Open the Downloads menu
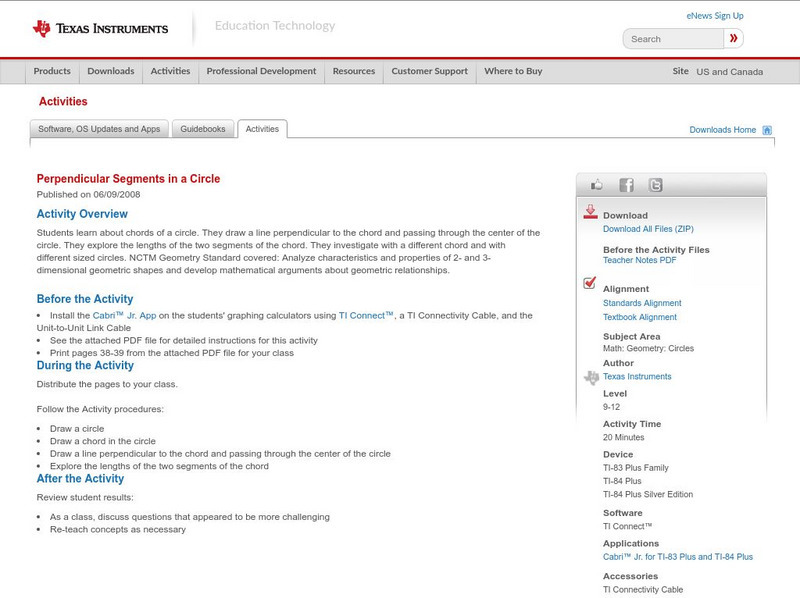This screenshot has width=800, height=598. 111,71
